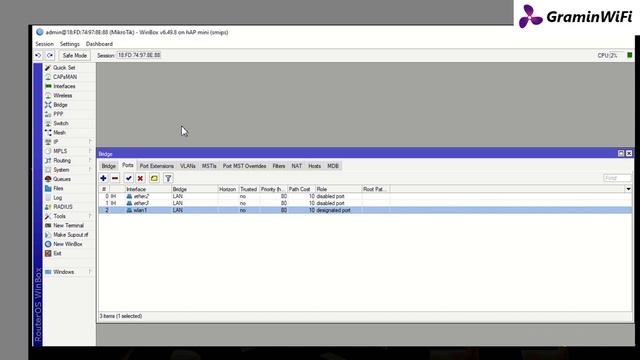Switch to the MDB tab
The height and width of the screenshot is (360, 640).
pyautogui.click(x=333, y=166)
